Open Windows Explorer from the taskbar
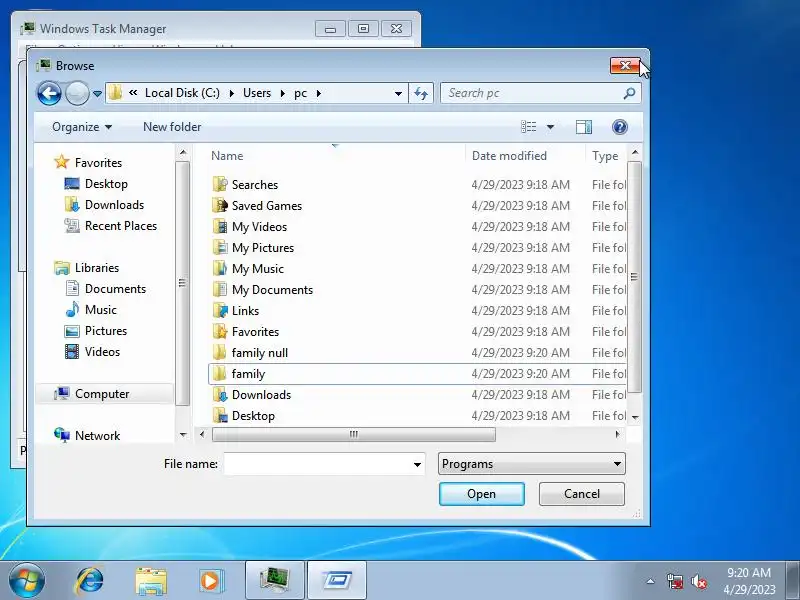The width and height of the screenshot is (800, 600). tap(151, 581)
